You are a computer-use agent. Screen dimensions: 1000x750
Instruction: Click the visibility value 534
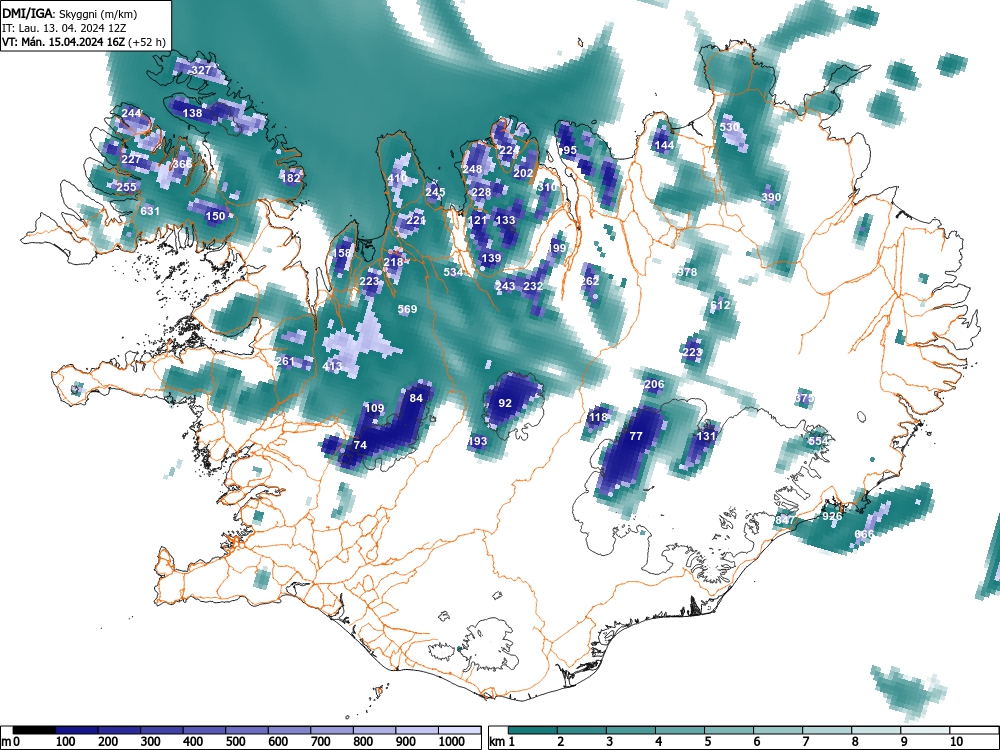click(x=453, y=272)
